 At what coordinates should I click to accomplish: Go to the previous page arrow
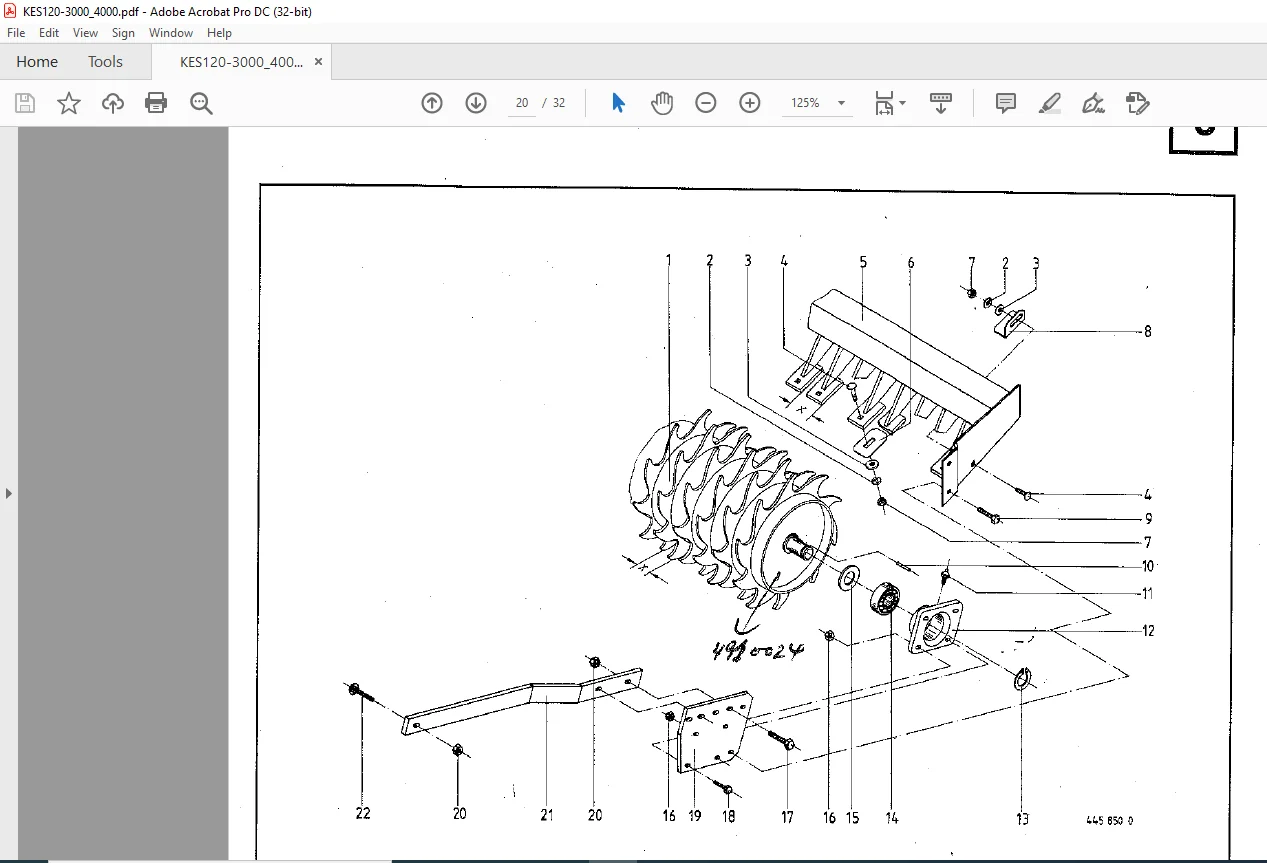point(432,103)
